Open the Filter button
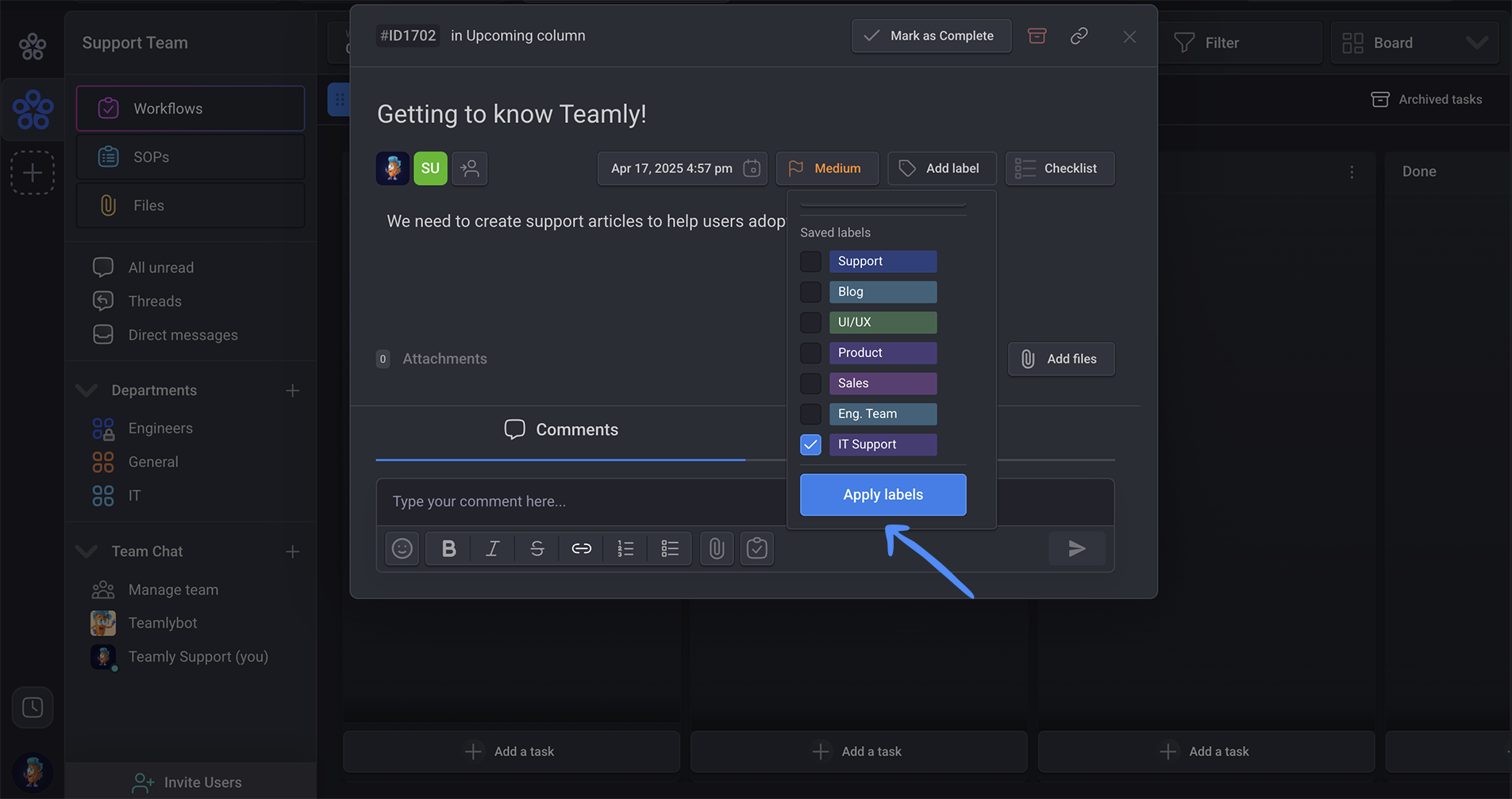1512x799 pixels. pyautogui.click(x=1239, y=43)
